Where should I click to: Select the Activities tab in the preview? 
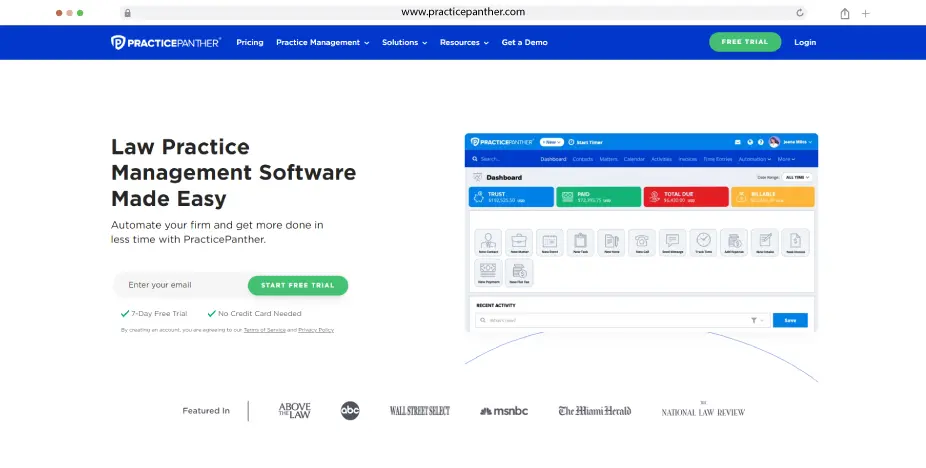coord(661,159)
